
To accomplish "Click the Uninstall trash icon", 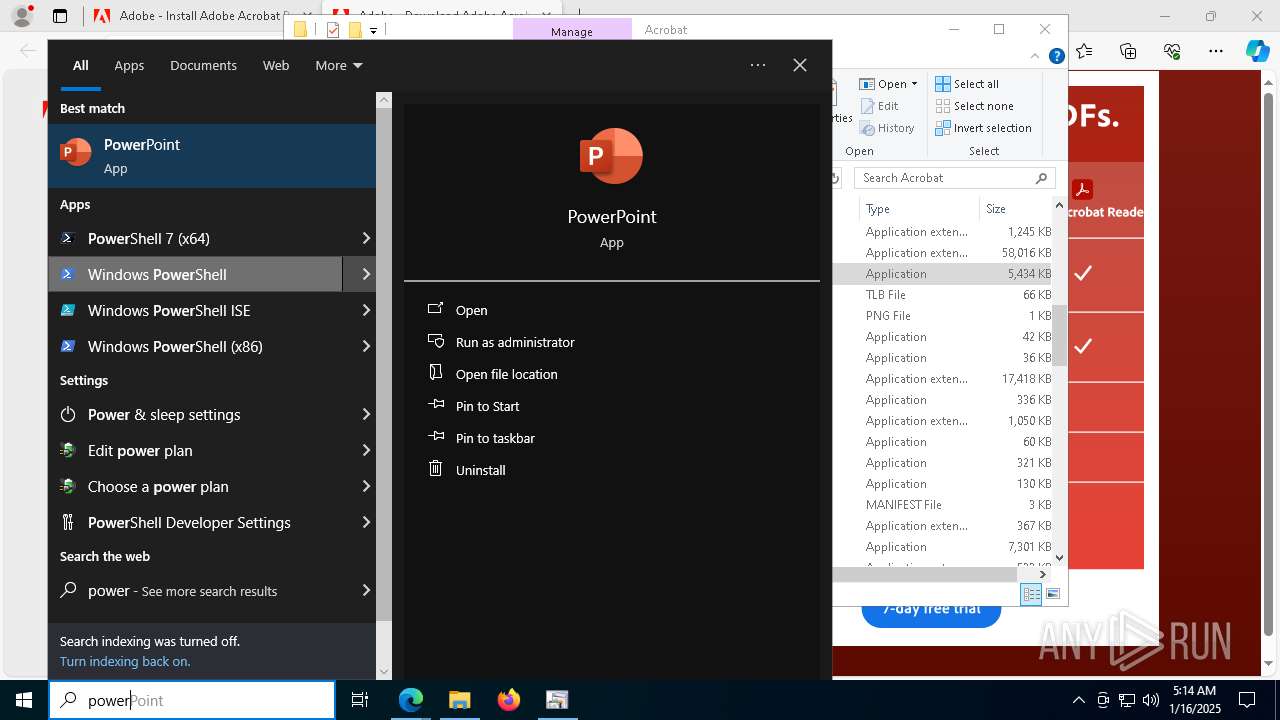I will click(435, 469).
